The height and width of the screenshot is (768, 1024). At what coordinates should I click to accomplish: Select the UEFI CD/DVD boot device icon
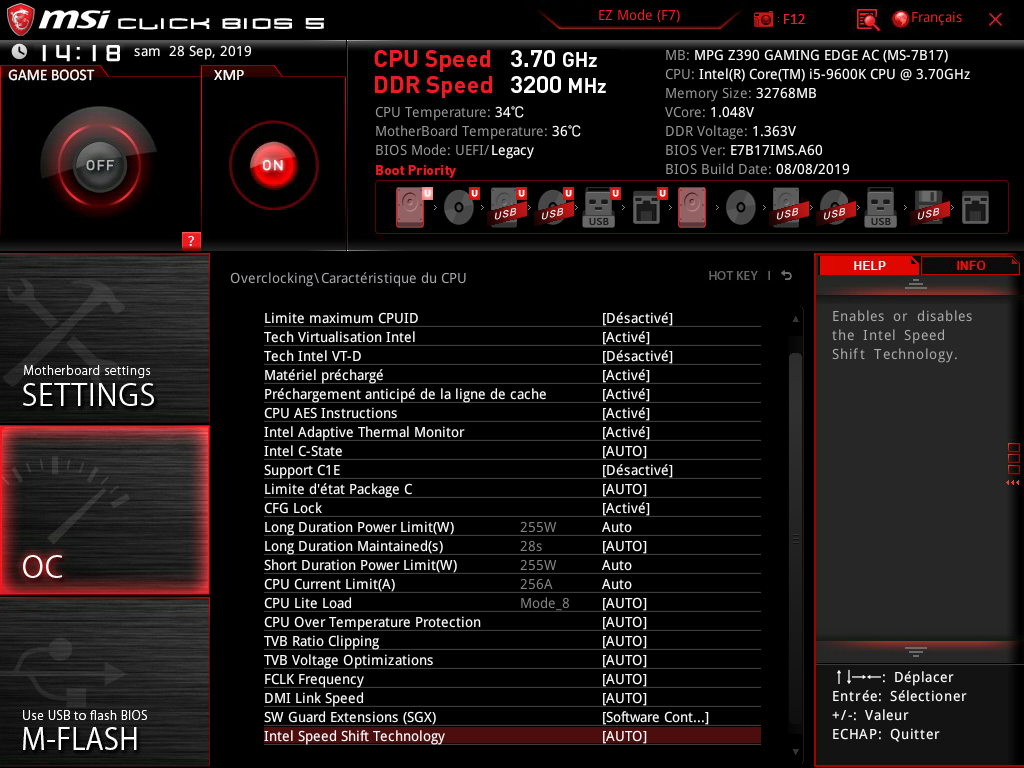coord(460,207)
